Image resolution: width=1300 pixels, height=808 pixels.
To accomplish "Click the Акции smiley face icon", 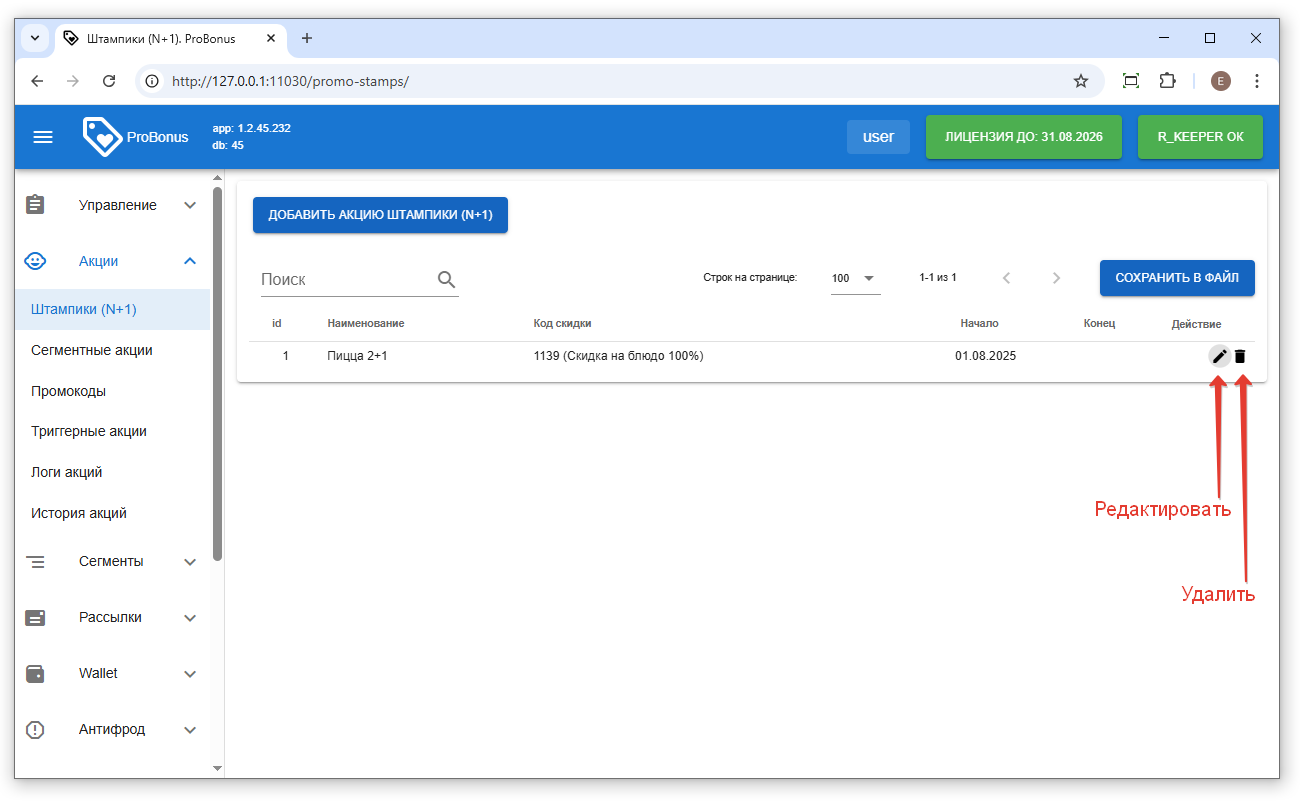I will [x=35, y=261].
